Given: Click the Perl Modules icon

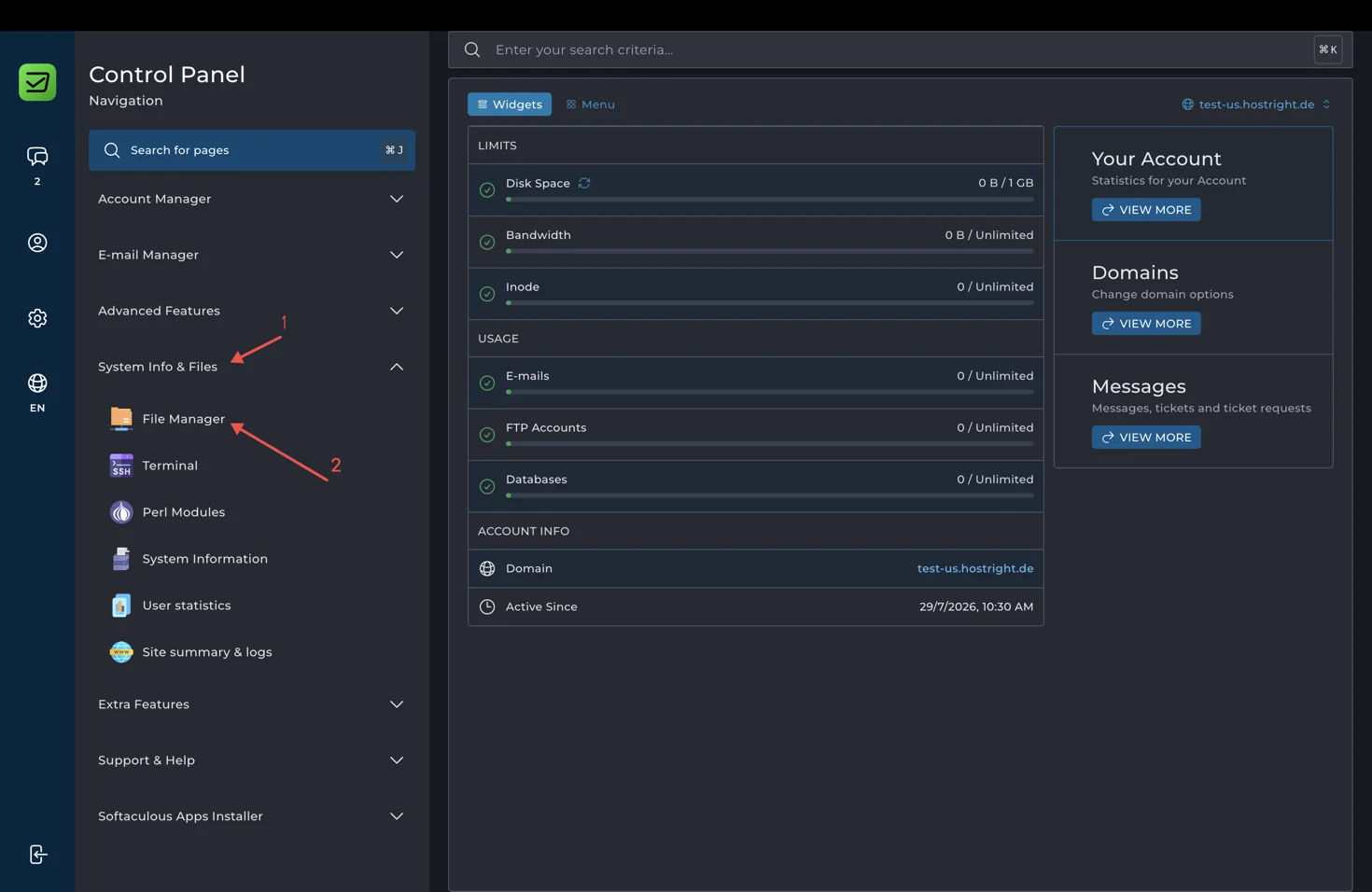Looking at the screenshot, I should [x=121, y=512].
